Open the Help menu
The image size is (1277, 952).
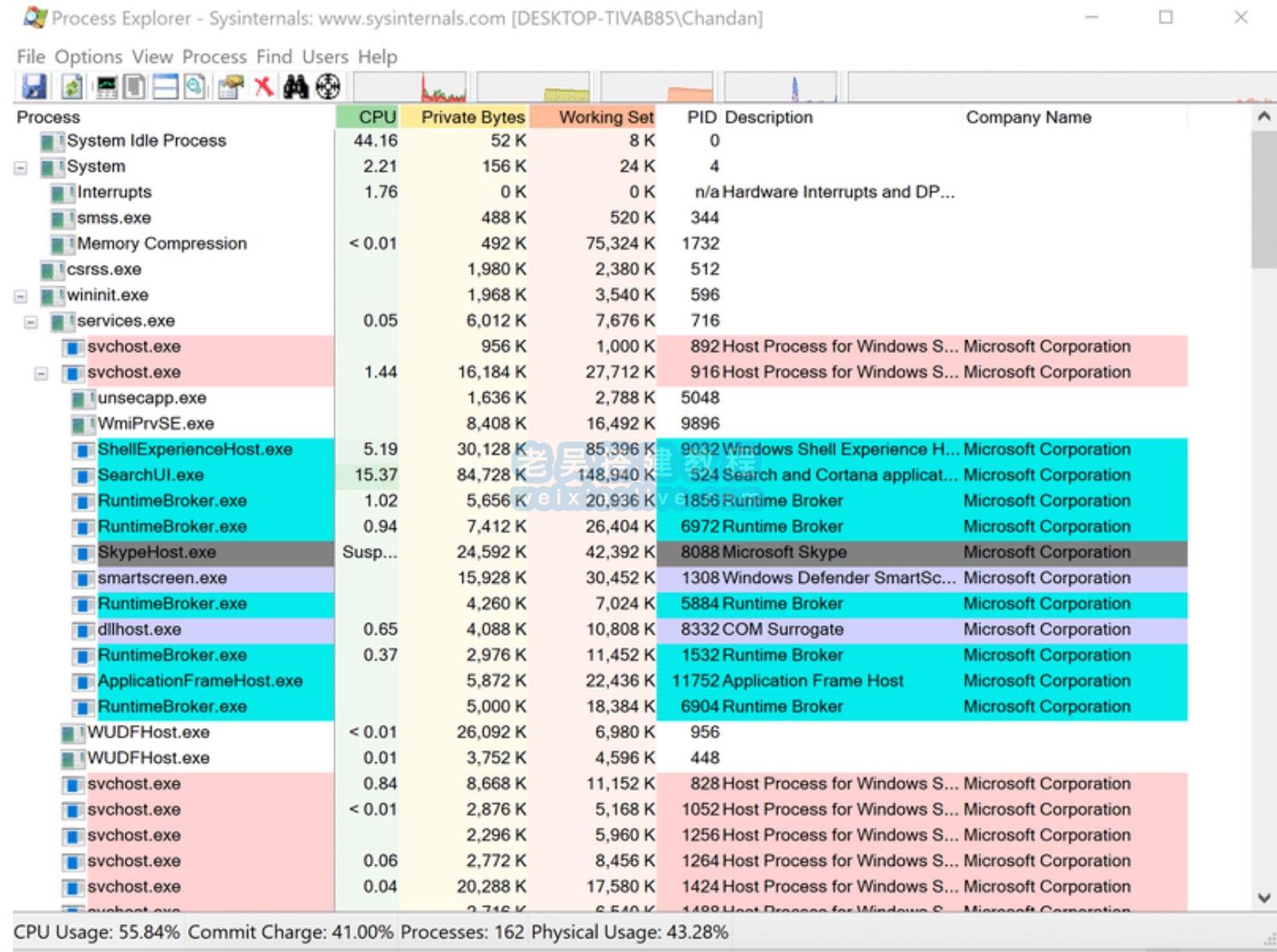[x=378, y=56]
